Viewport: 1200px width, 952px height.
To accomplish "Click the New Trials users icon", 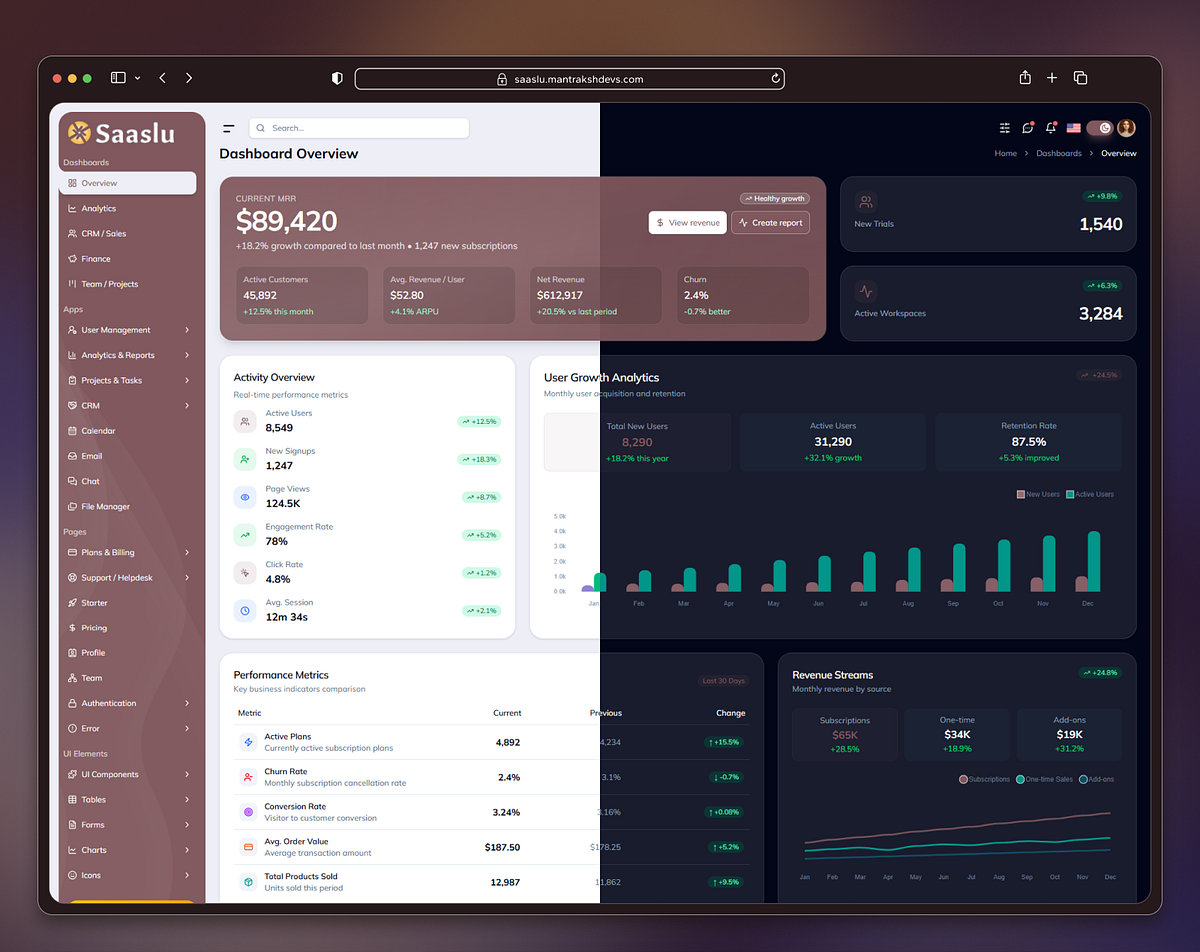I will tap(866, 201).
